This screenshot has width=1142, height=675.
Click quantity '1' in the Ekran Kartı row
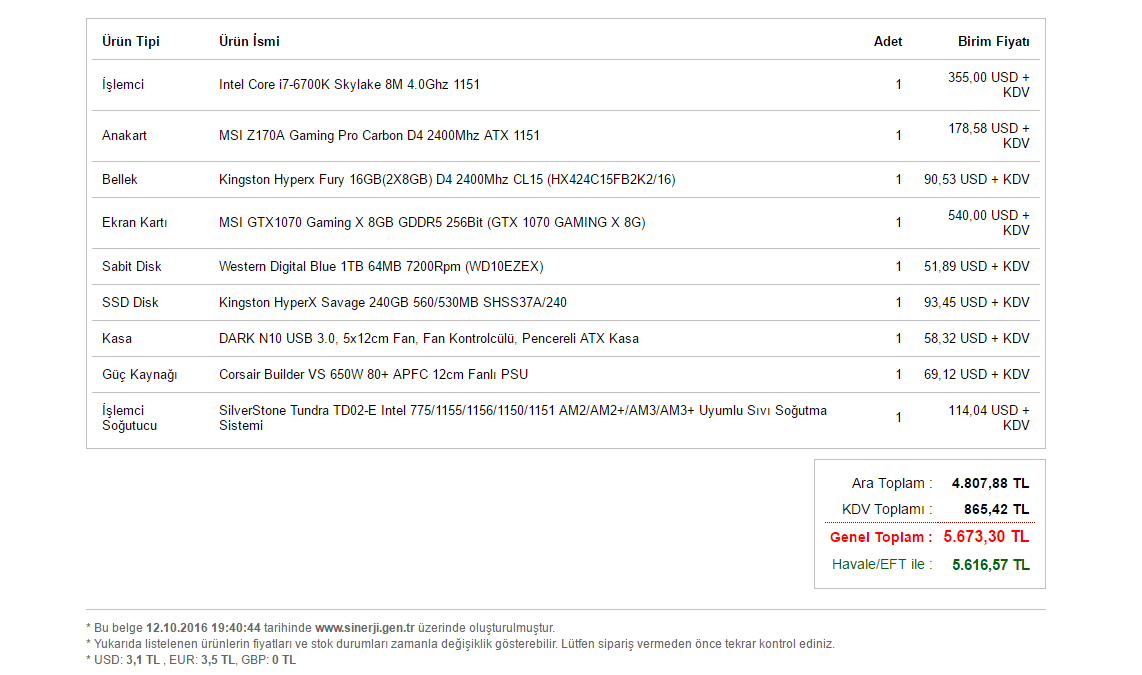point(899,222)
